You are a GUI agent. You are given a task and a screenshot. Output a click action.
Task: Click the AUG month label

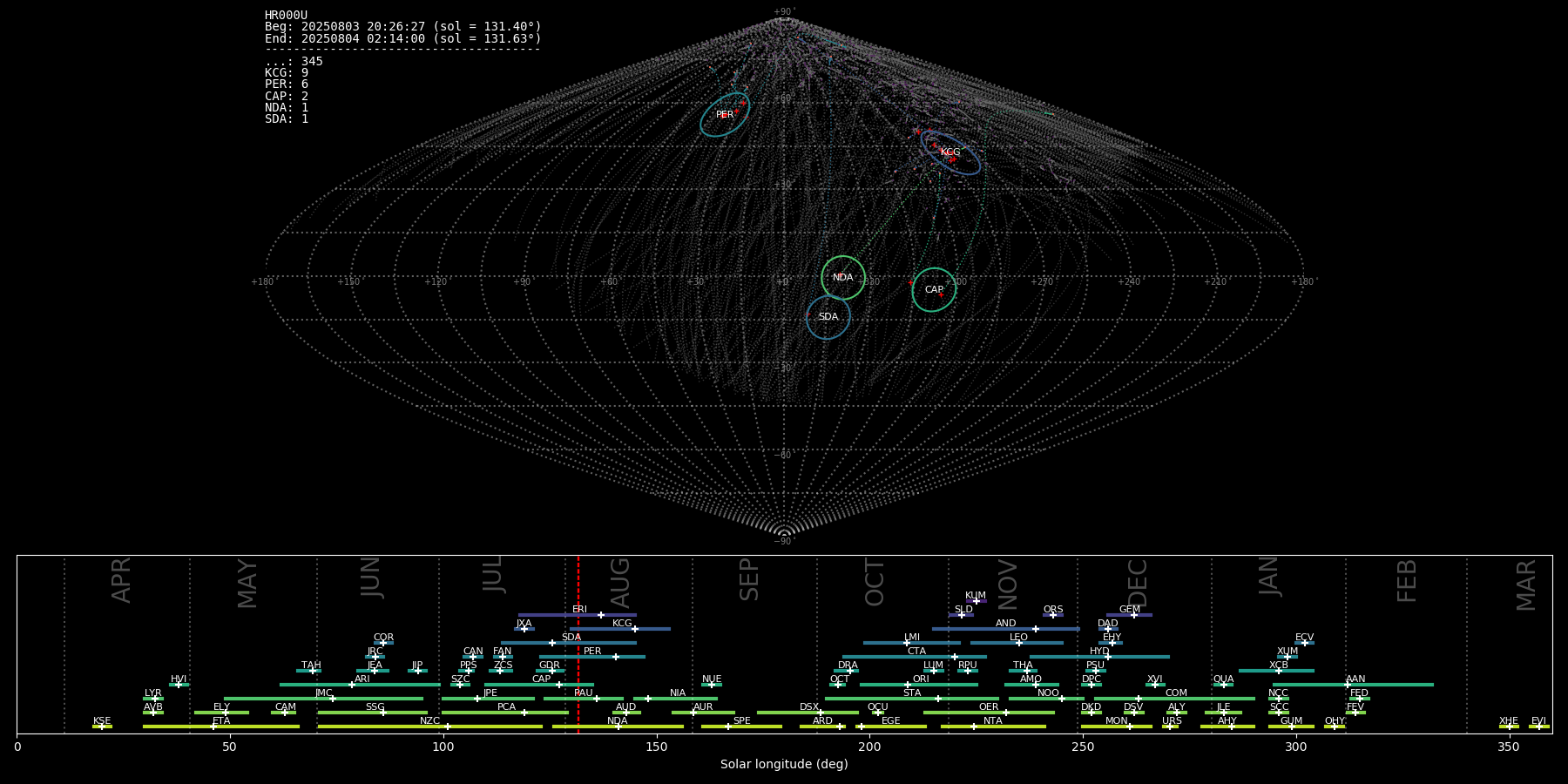[620, 583]
